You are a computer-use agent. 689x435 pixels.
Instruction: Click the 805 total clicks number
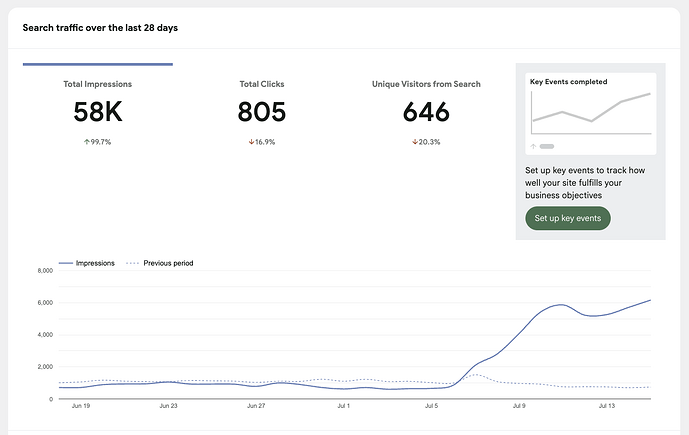tap(261, 112)
